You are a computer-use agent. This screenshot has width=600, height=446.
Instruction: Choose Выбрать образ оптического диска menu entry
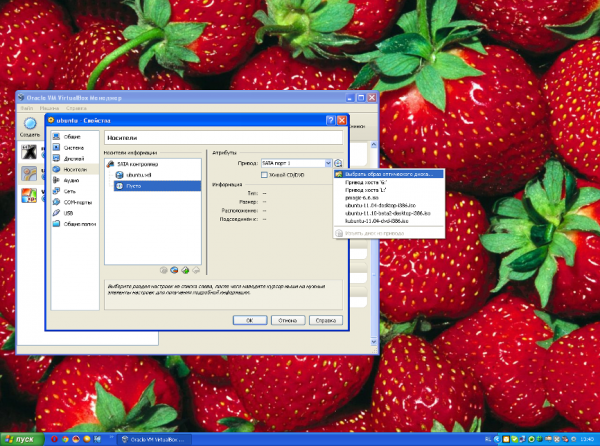389,174
